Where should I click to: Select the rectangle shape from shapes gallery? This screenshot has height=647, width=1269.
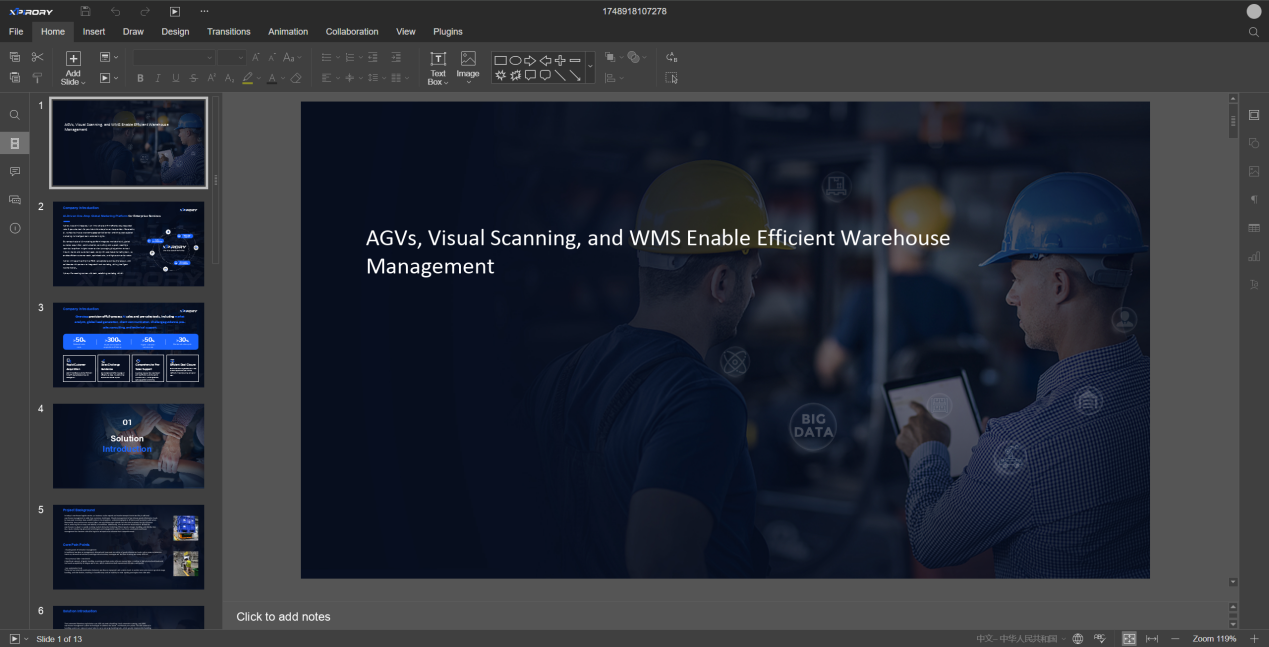pyautogui.click(x=500, y=60)
